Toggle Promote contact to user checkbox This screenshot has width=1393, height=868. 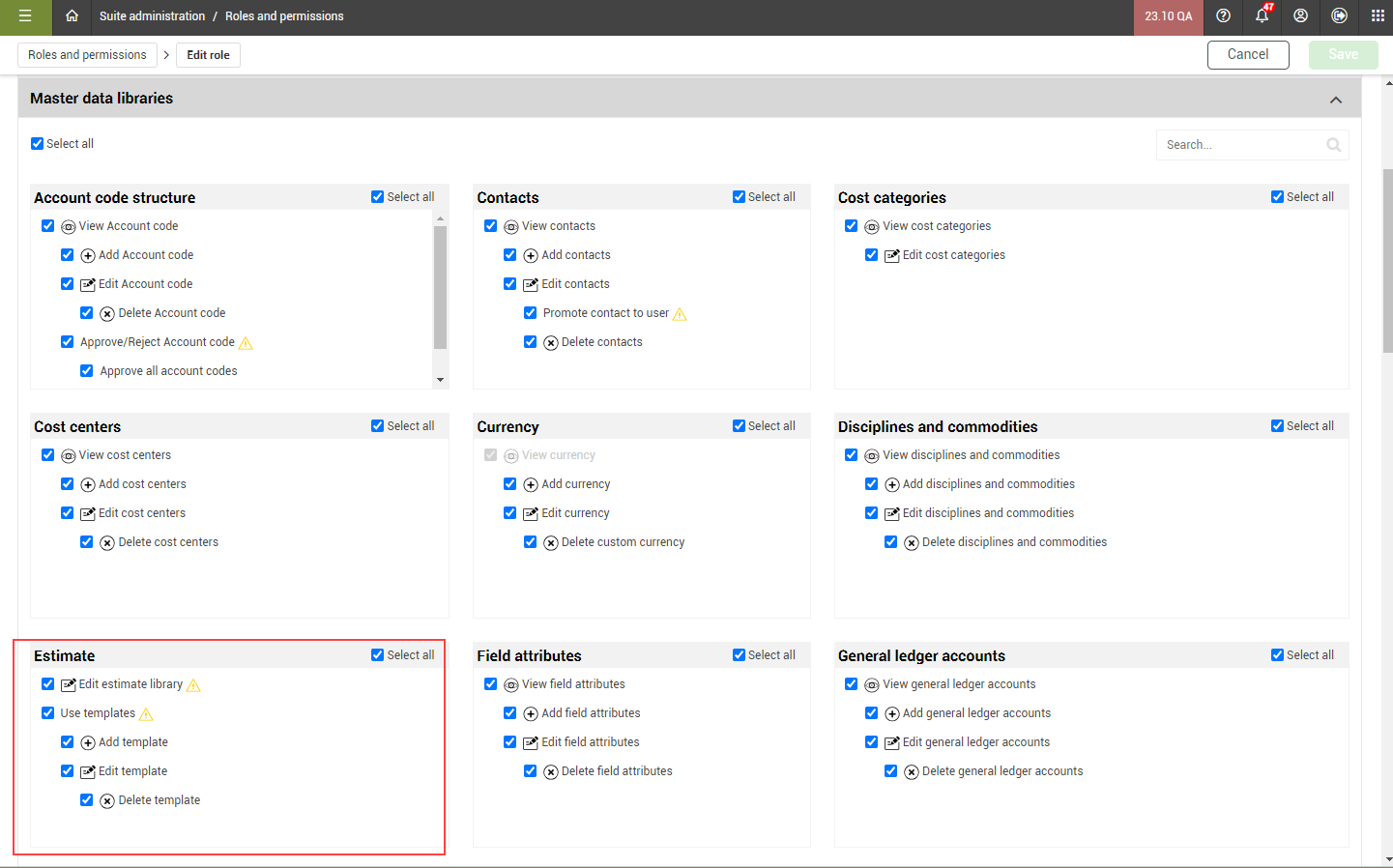click(530, 313)
